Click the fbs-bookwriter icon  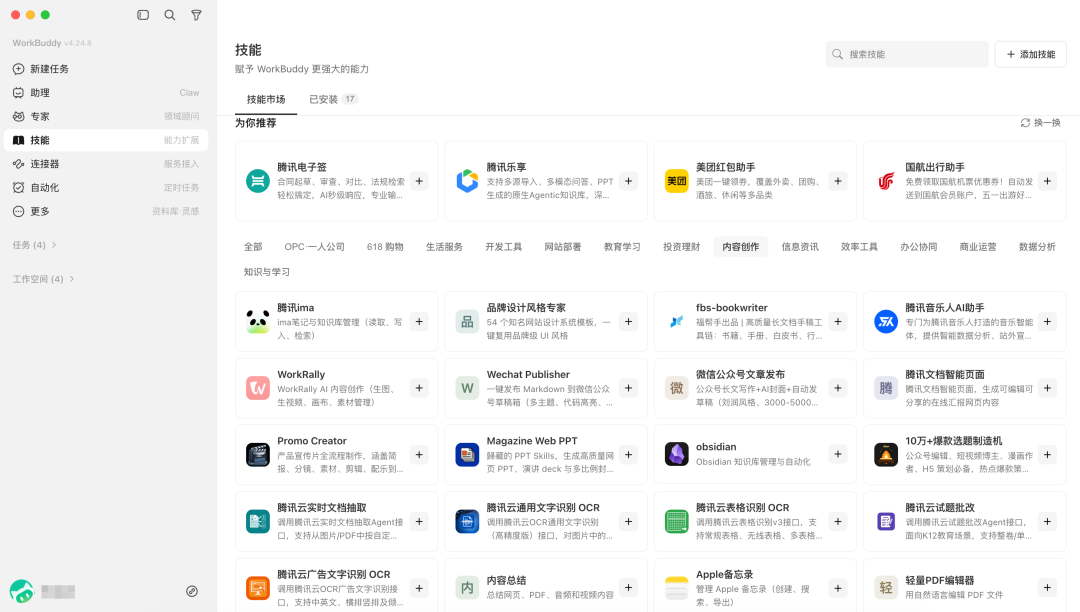pyautogui.click(x=676, y=321)
